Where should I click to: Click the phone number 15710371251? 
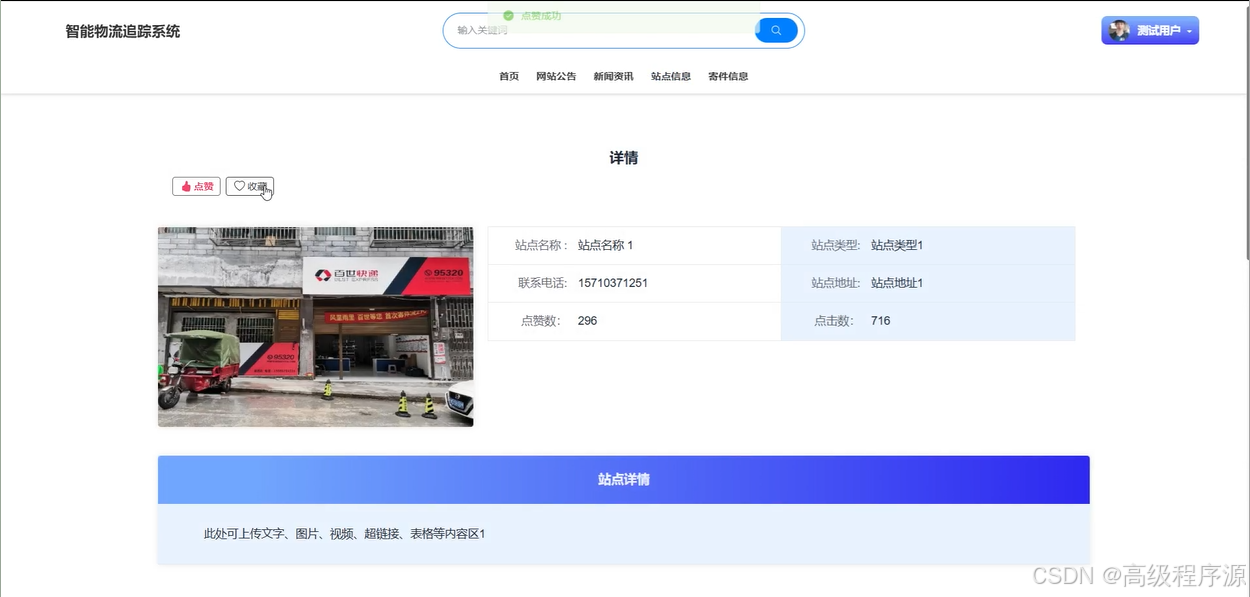pos(613,283)
